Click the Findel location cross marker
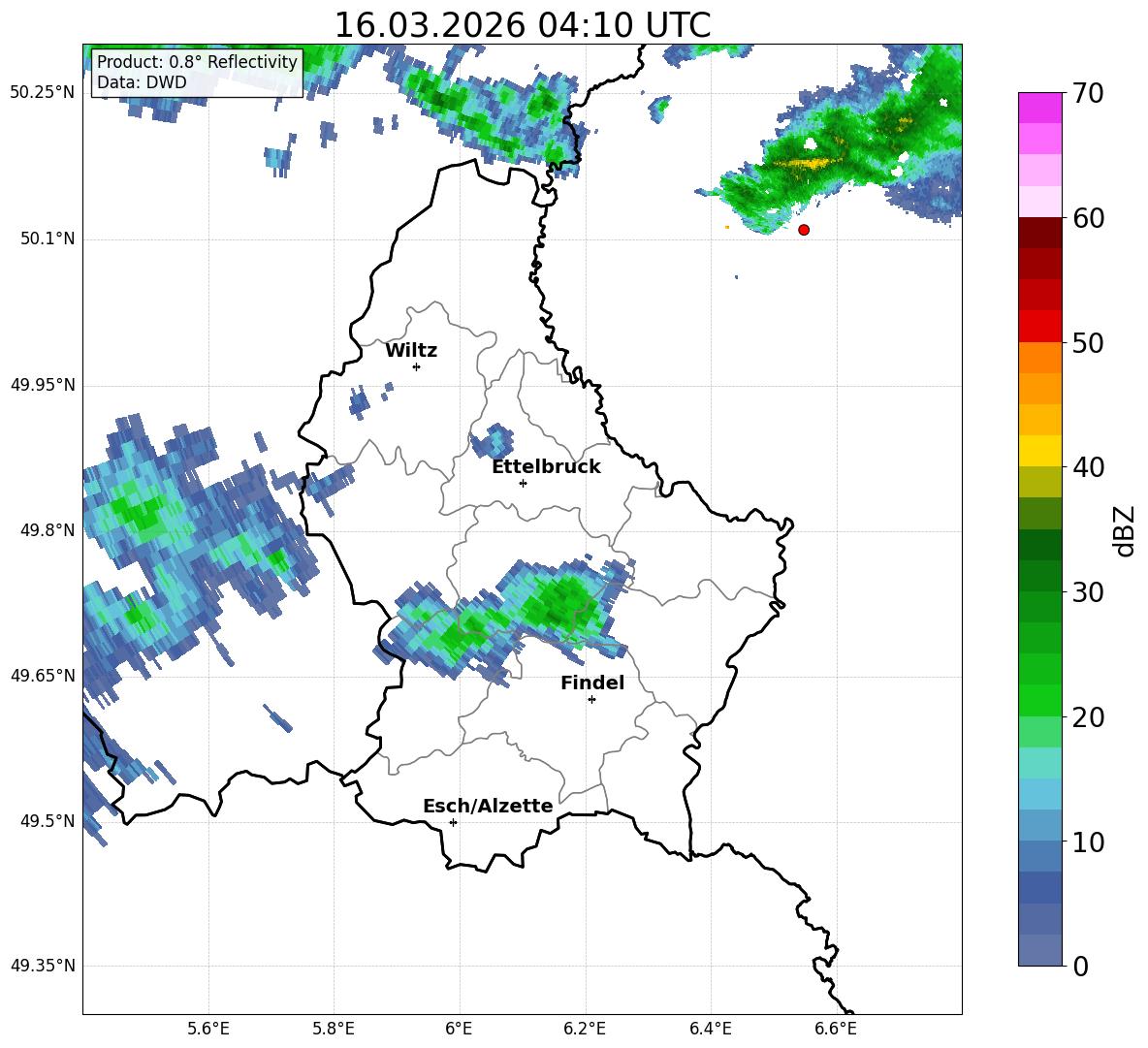Image resolution: width=1148 pixels, height=1048 pixels. pyautogui.click(x=592, y=700)
